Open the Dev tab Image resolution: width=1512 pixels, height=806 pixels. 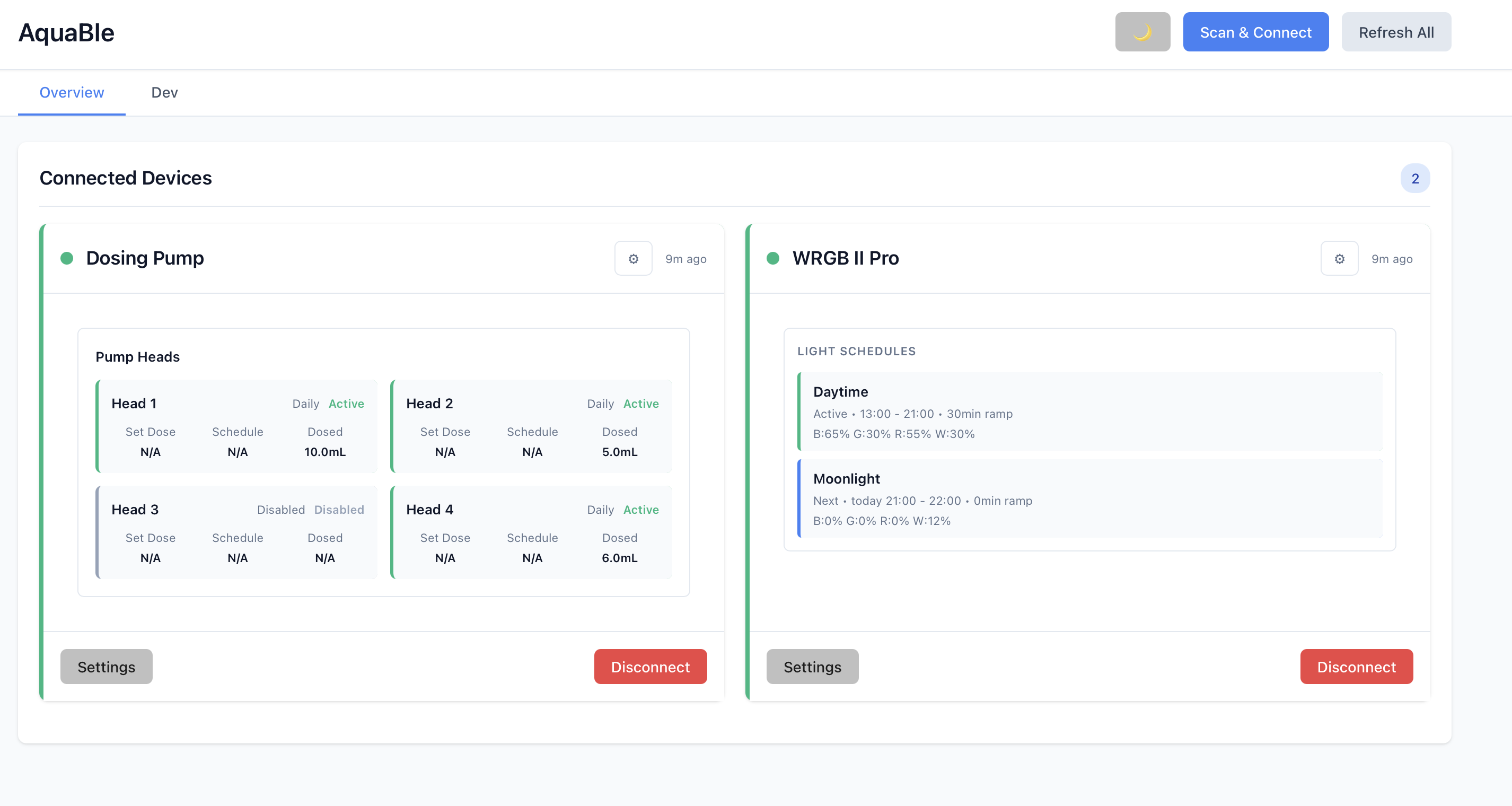pos(164,93)
